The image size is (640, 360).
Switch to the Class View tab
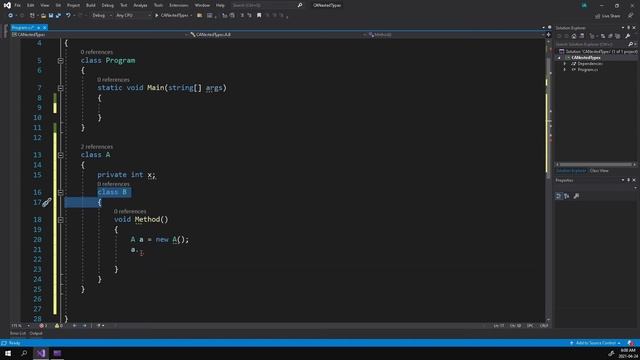[599, 171]
